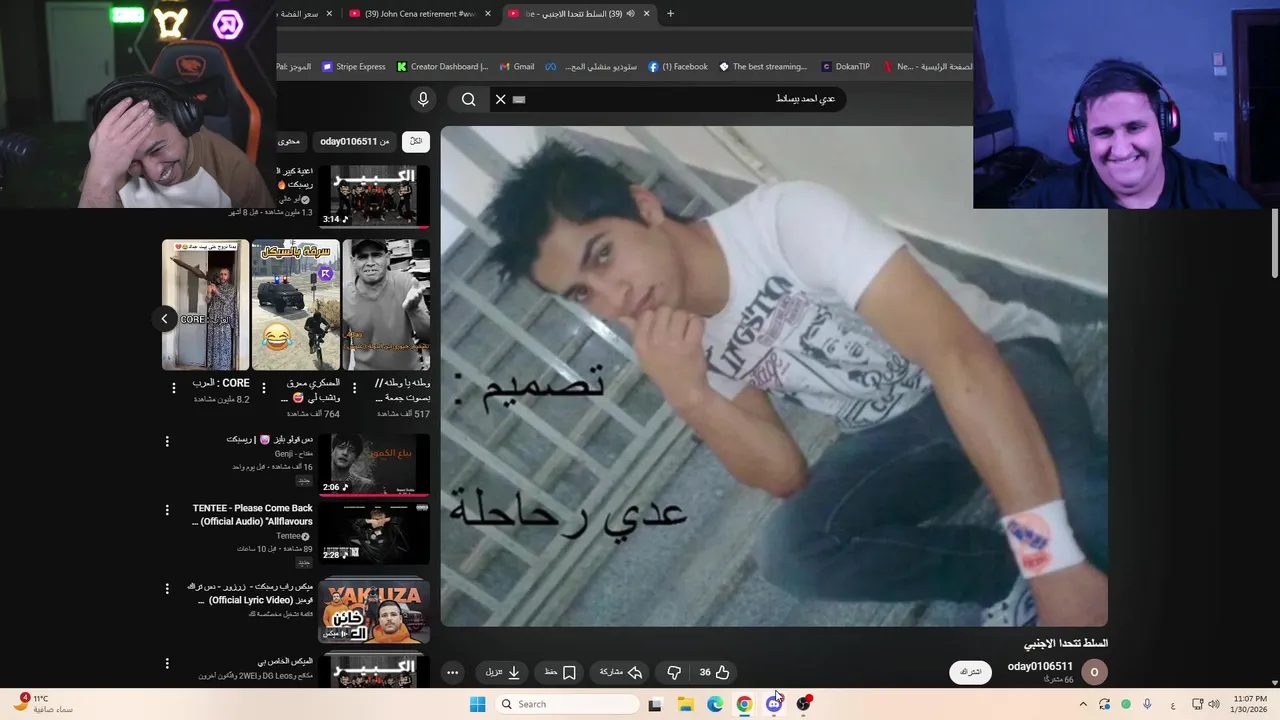The height and width of the screenshot is (720, 1280).
Task: Dislike the video with thumbs down
Action: pos(674,672)
